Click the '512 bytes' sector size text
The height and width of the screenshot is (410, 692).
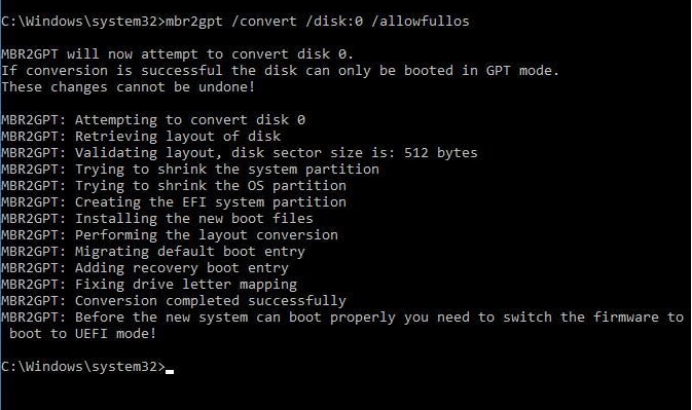[x=440, y=153]
